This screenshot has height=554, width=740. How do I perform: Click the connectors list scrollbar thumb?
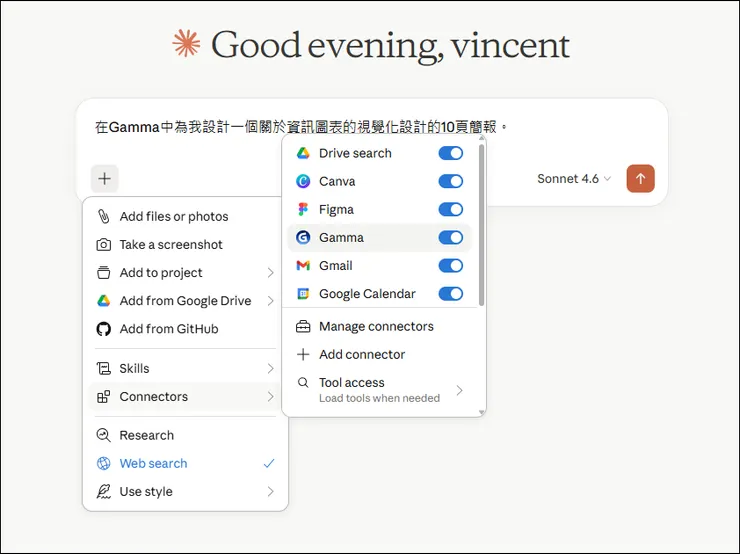click(481, 225)
